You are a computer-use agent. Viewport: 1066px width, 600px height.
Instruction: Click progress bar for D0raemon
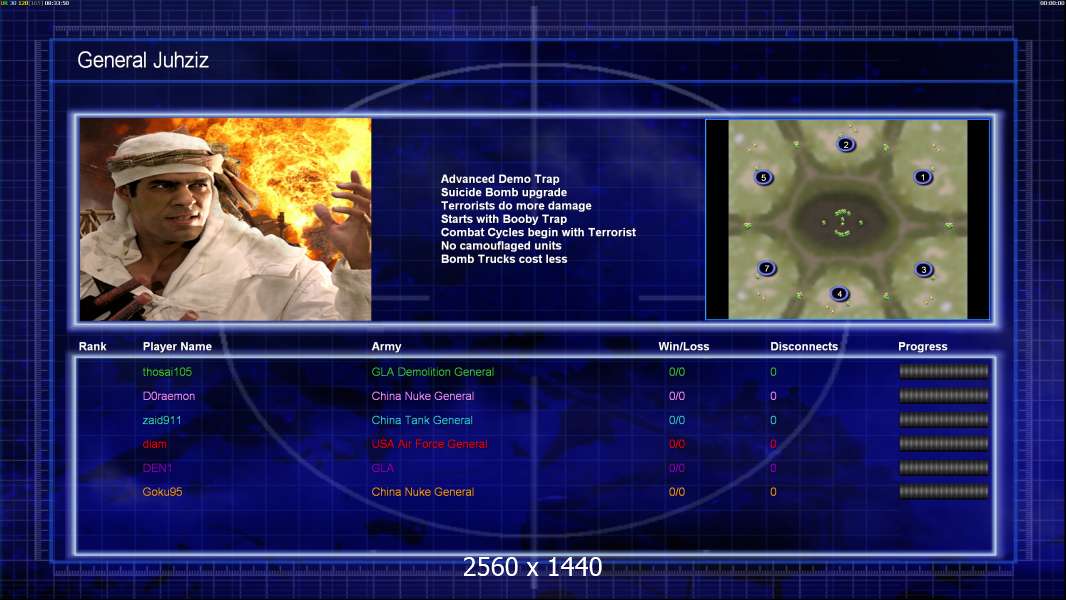tap(944, 395)
